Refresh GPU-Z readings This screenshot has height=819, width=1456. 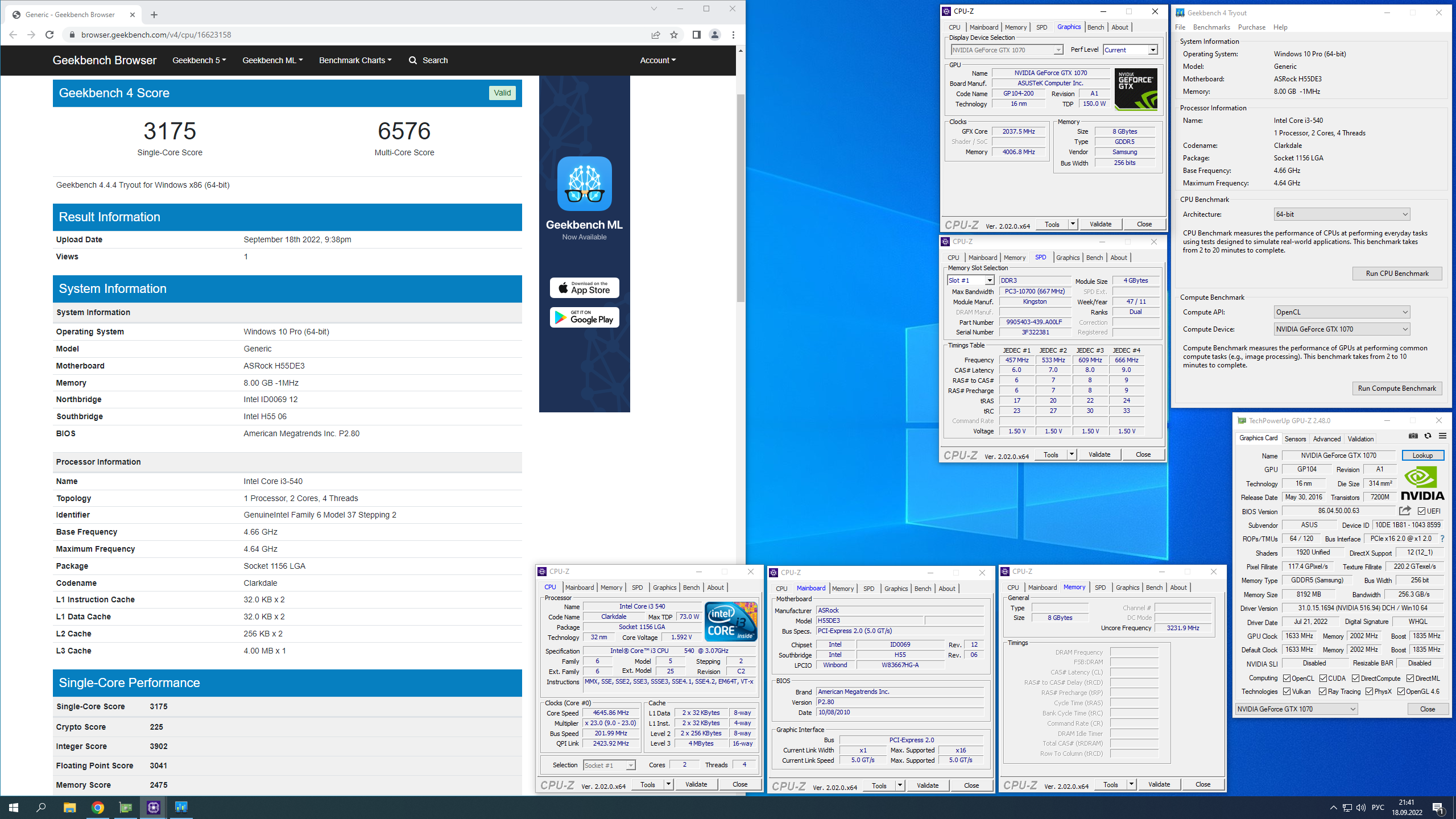[x=1428, y=436]
